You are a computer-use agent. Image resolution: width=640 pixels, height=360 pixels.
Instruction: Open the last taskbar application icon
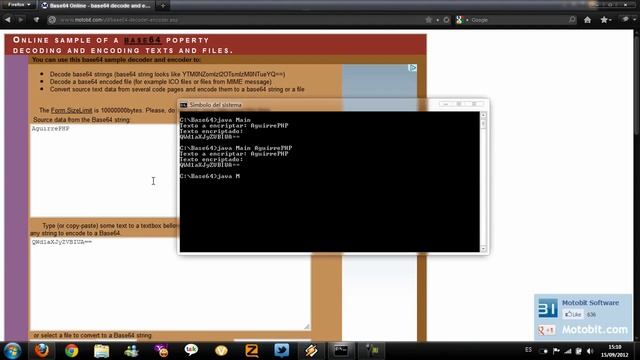point(371,351)
